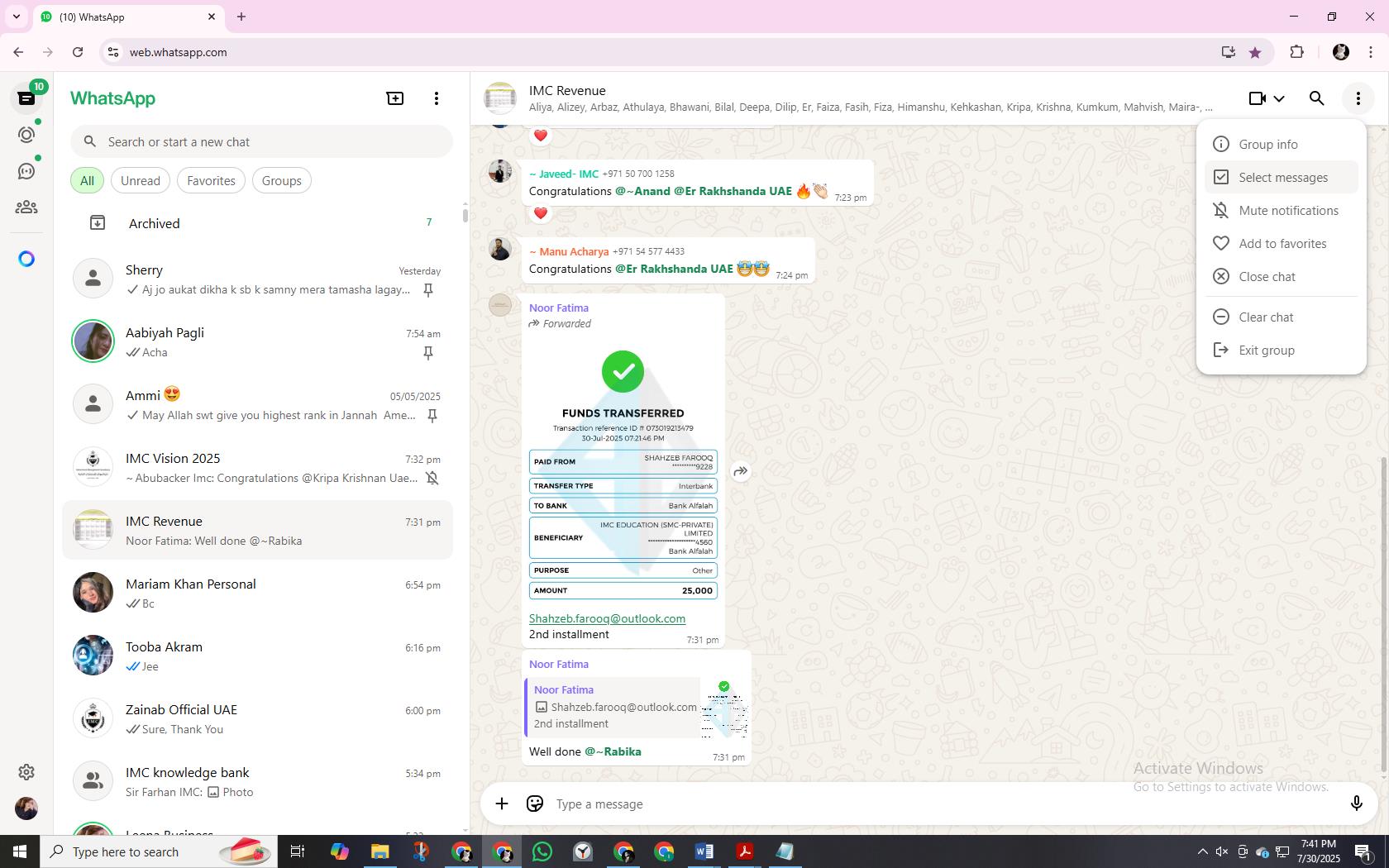Open the Communities icon in sidebar

pyautogui.click(x=26, y=207)
